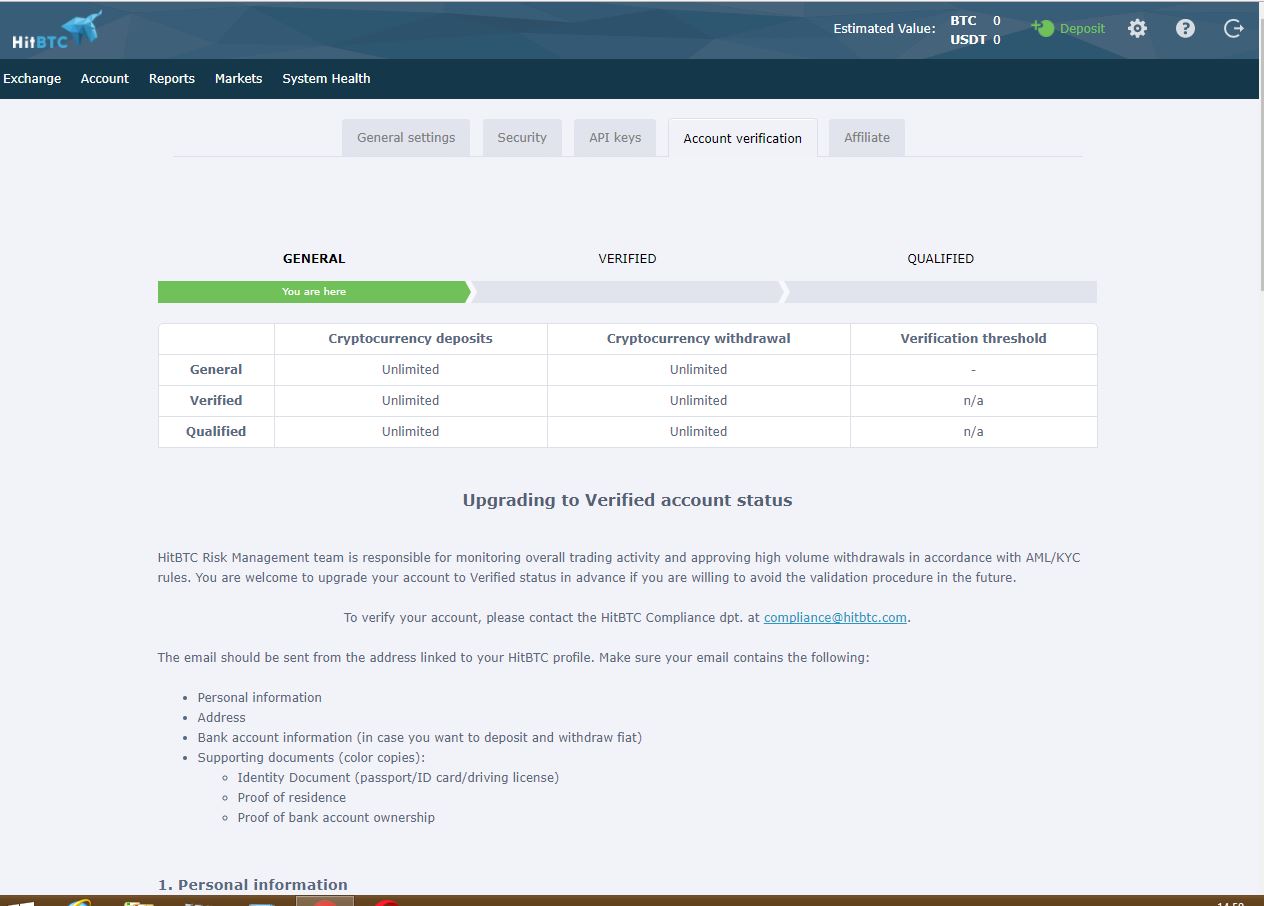Select Markets in the navigation bar

(238, 78)
